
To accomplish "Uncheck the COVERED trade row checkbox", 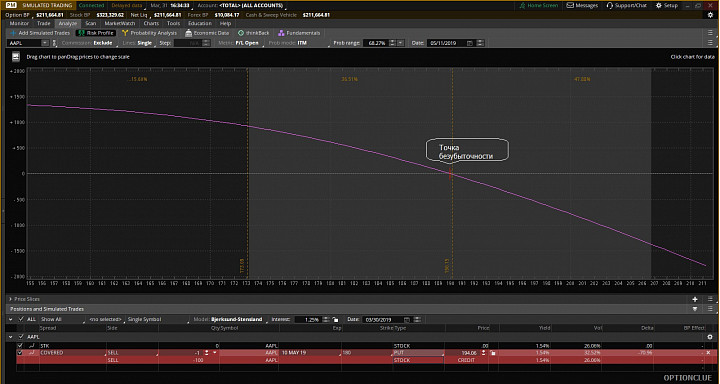I will [20, 353].
